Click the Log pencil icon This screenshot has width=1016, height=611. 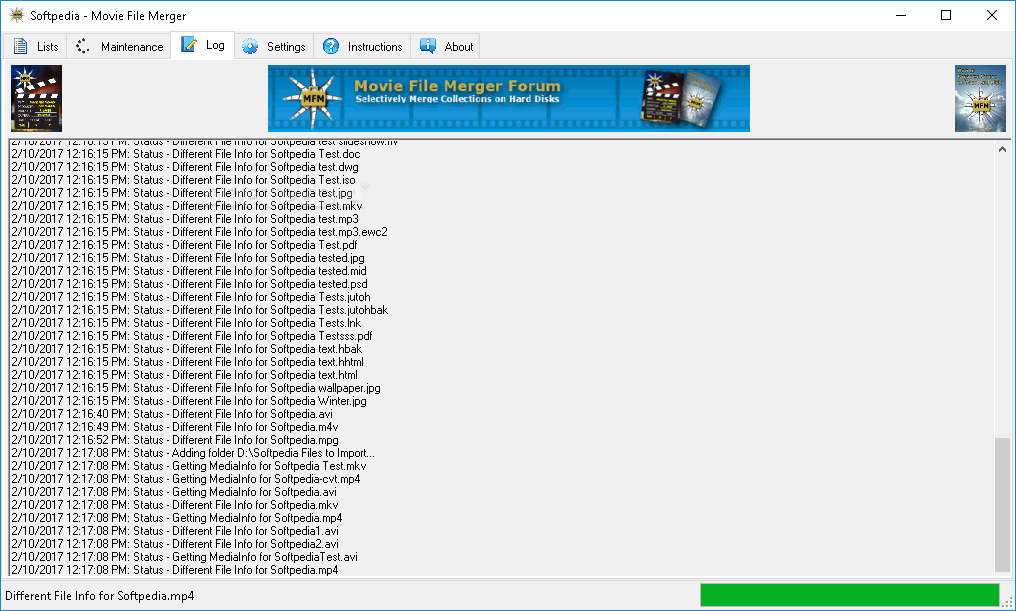[x=189, y=44]
